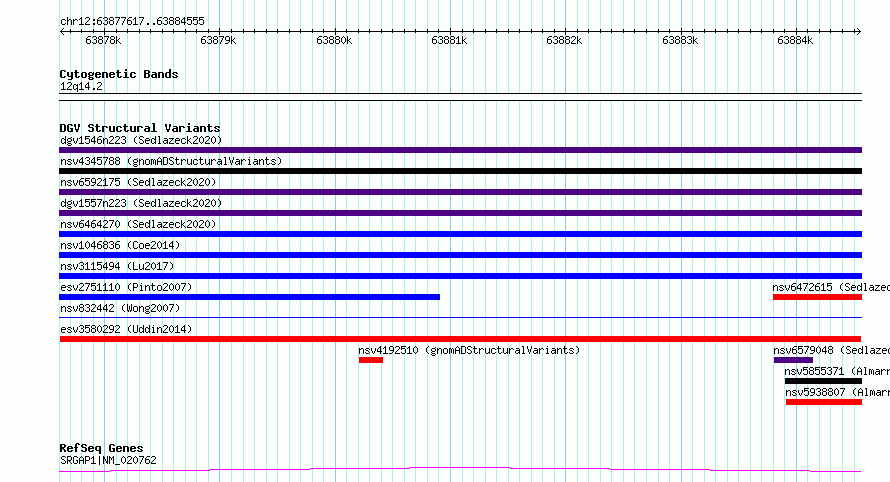The width and height of the screenshot is (890, 482).
Task: Click the left arrowhead of the ruler
Action: [x=62, y=31]
